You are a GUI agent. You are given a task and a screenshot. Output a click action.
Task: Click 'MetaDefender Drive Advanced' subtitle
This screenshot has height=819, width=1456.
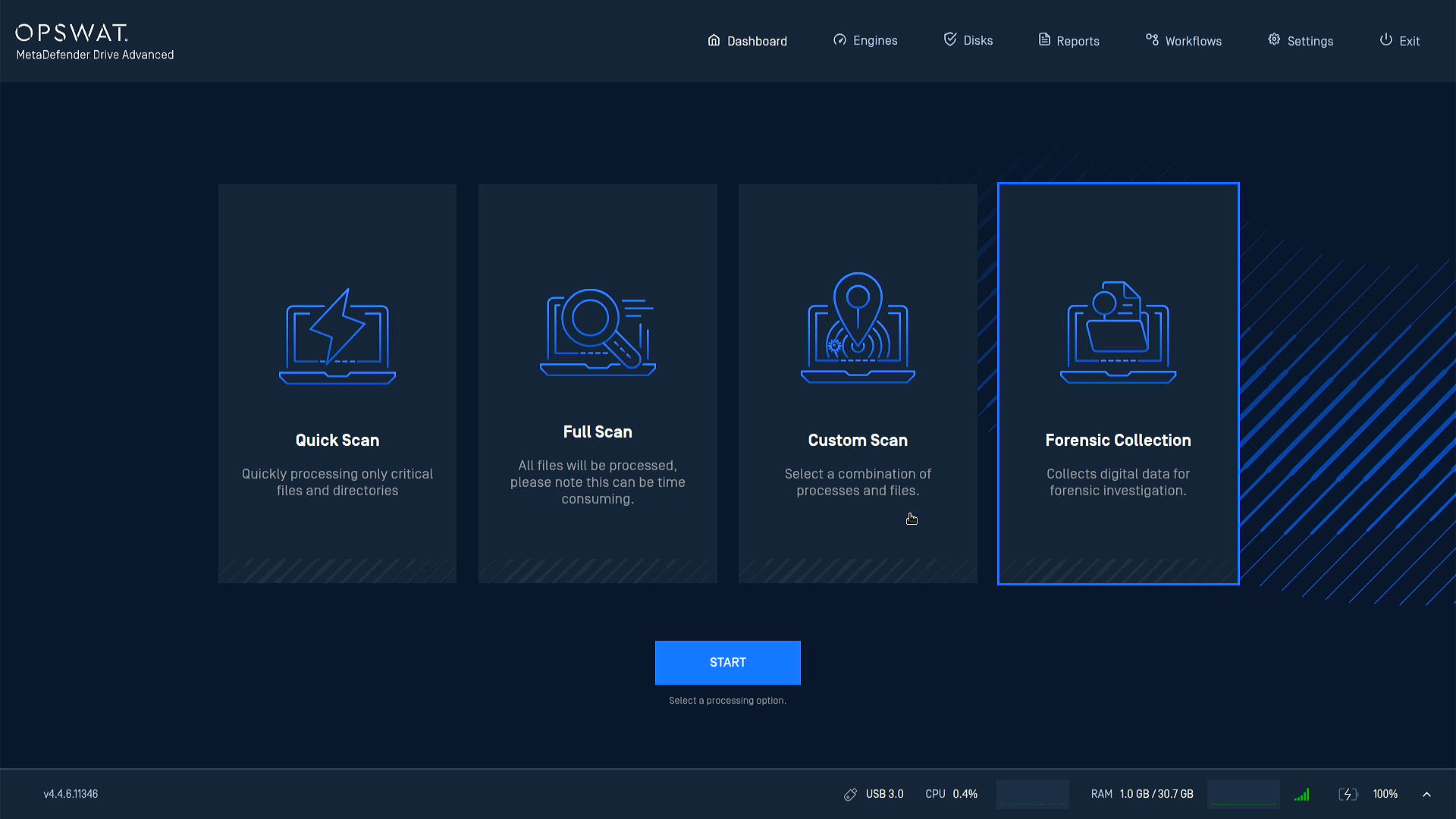(x=95, y=55)
